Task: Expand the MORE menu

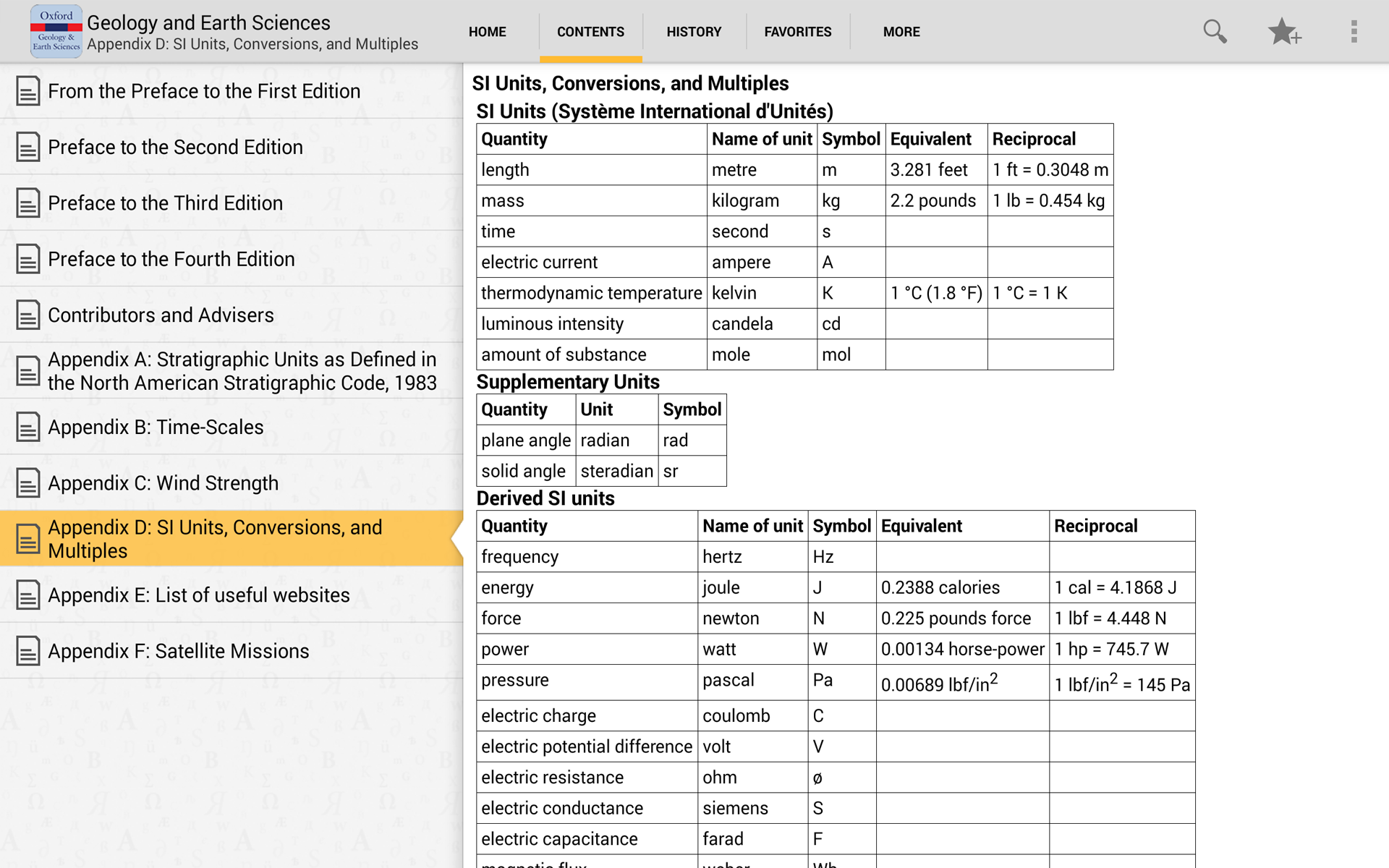Action: [x=901, y=32]
